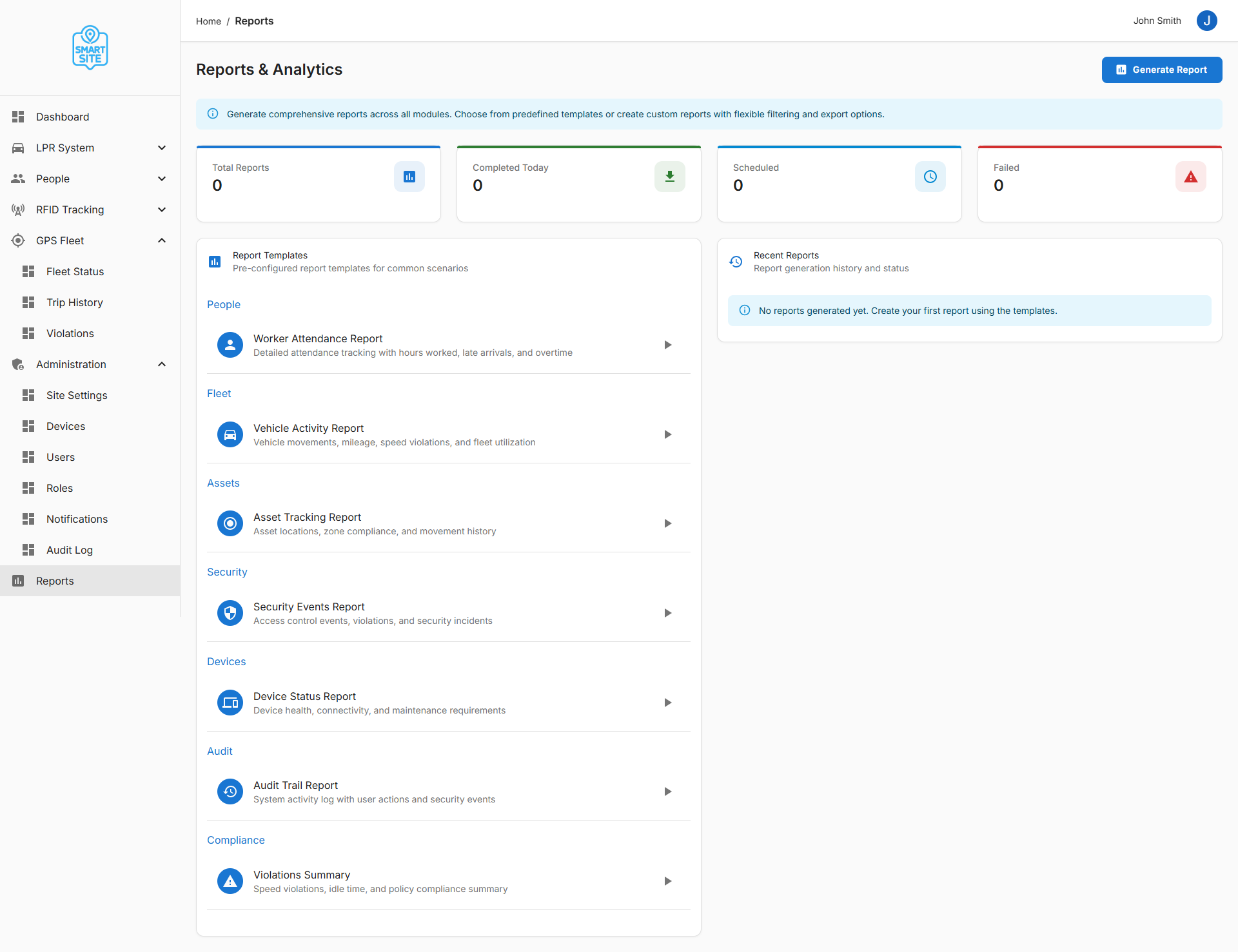Viewport: 1238px width, 952px height.
Task: Run the Vehicle Activity Report via play arrow
Action: [667, 434]
